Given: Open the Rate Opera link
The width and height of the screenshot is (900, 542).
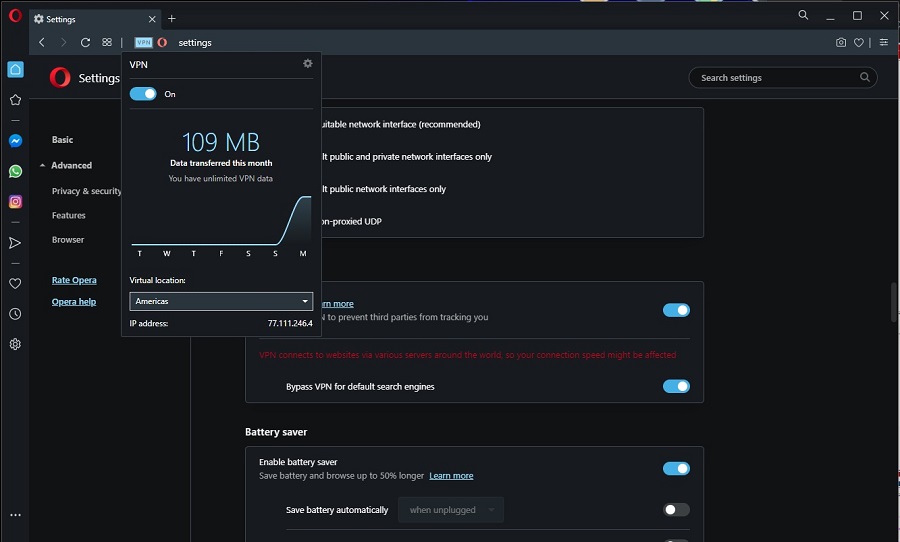Looking at the screenshot, I should point(74,280).
